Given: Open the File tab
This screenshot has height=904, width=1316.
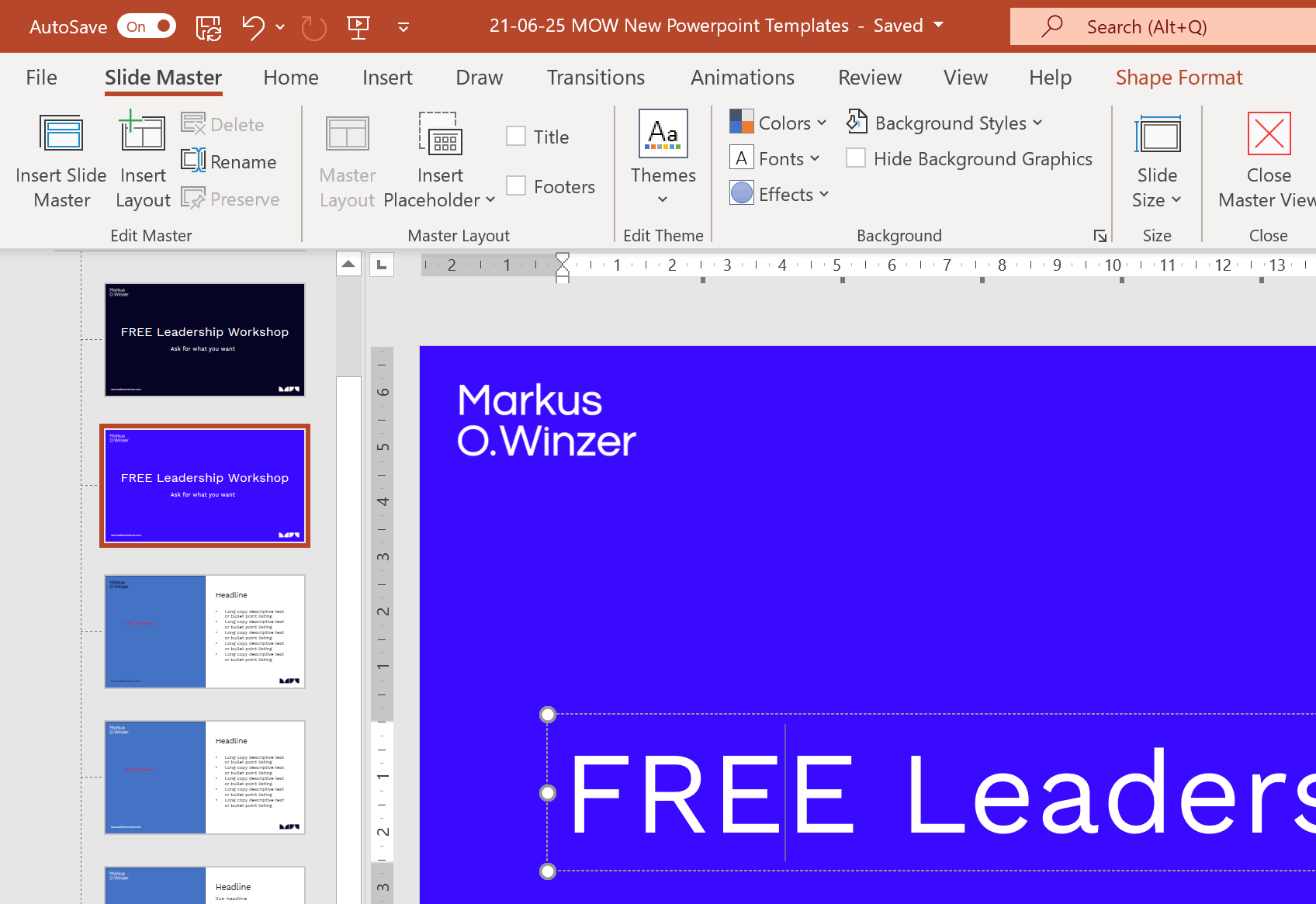Looking at the screenshot, I should [x=41, y=78].
